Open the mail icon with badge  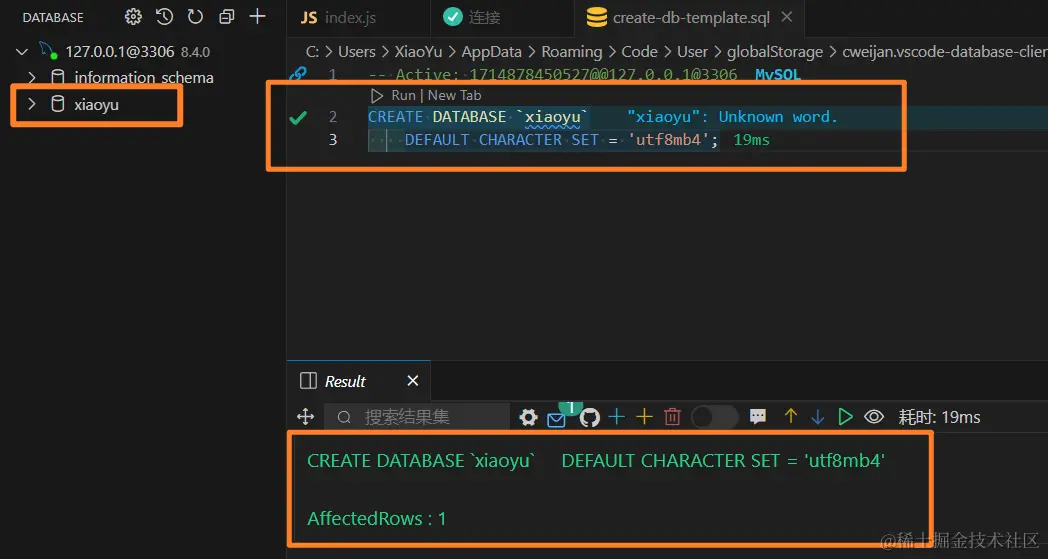click(557, 419)
